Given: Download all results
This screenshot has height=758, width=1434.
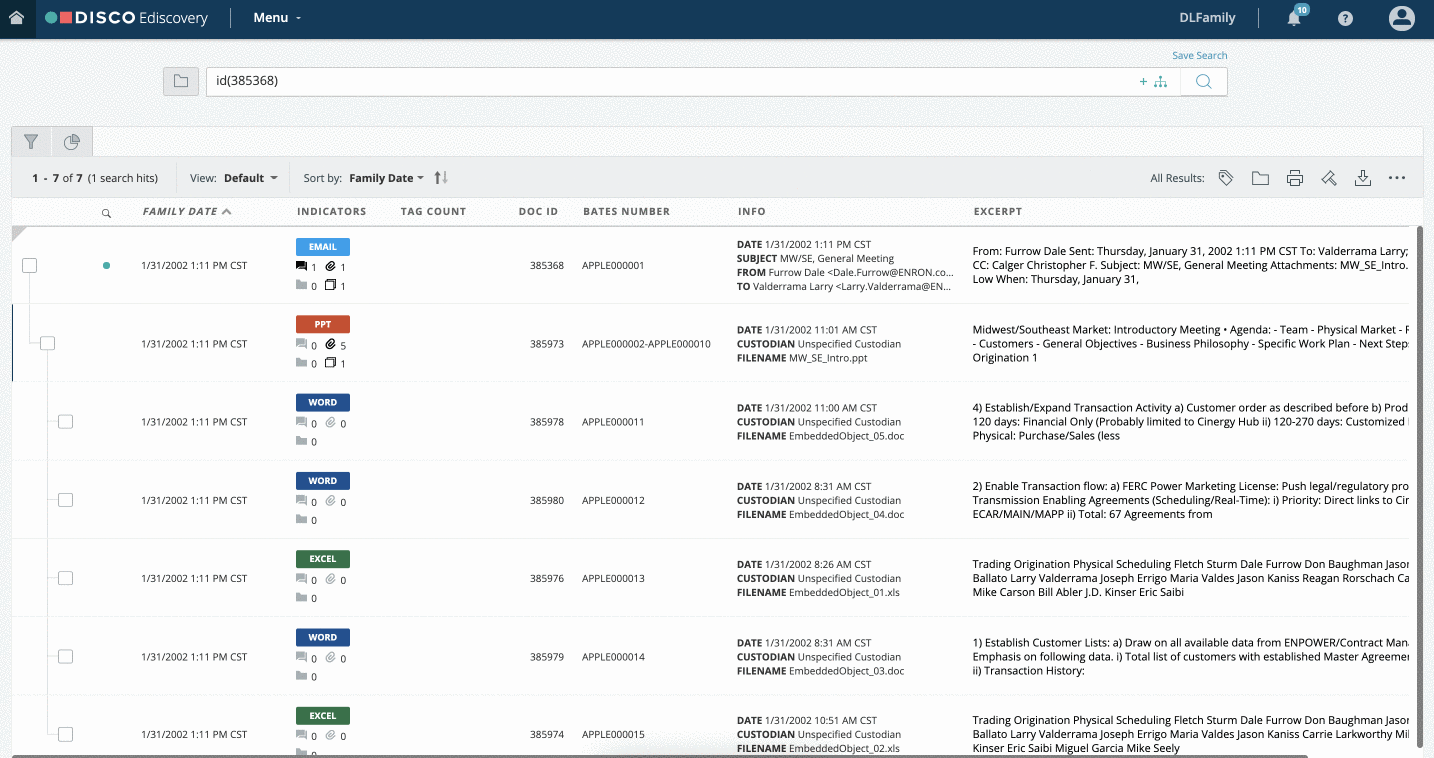Looking at the screenshot, I should coord(1362,178).
